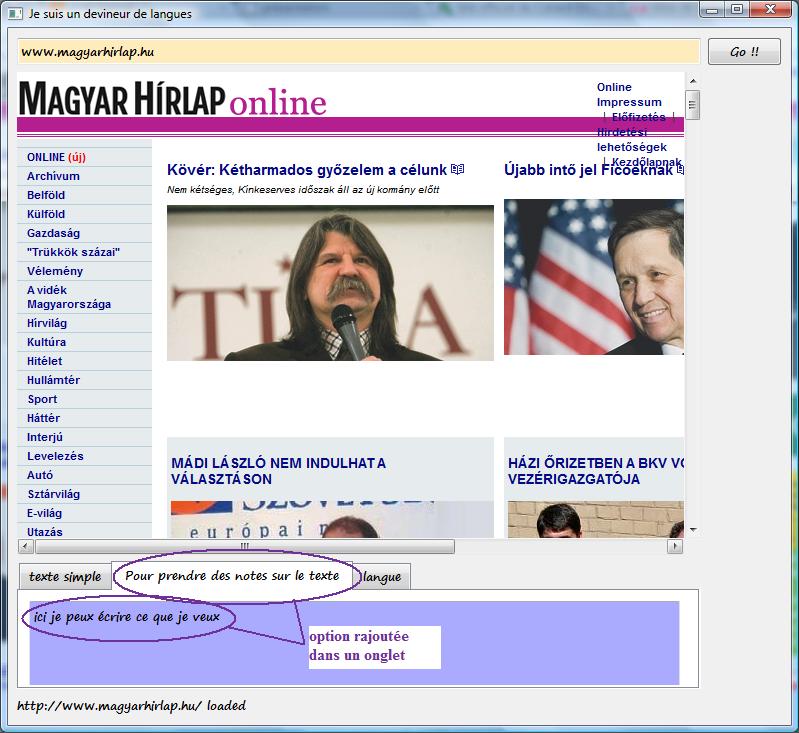Click the status text magyarhirlap.hu loaded
The image size is (799, 733).
pyautogui.click(x=131, y=705)
